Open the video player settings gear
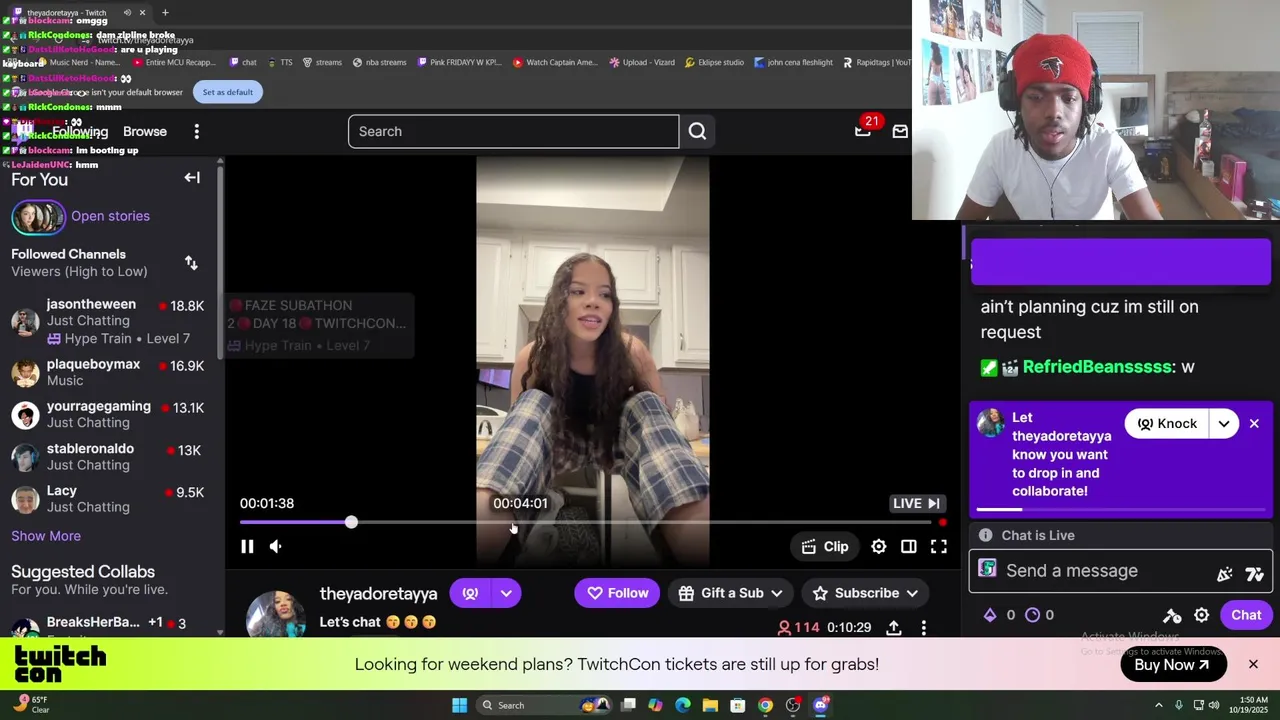 (x=878, y=546)
